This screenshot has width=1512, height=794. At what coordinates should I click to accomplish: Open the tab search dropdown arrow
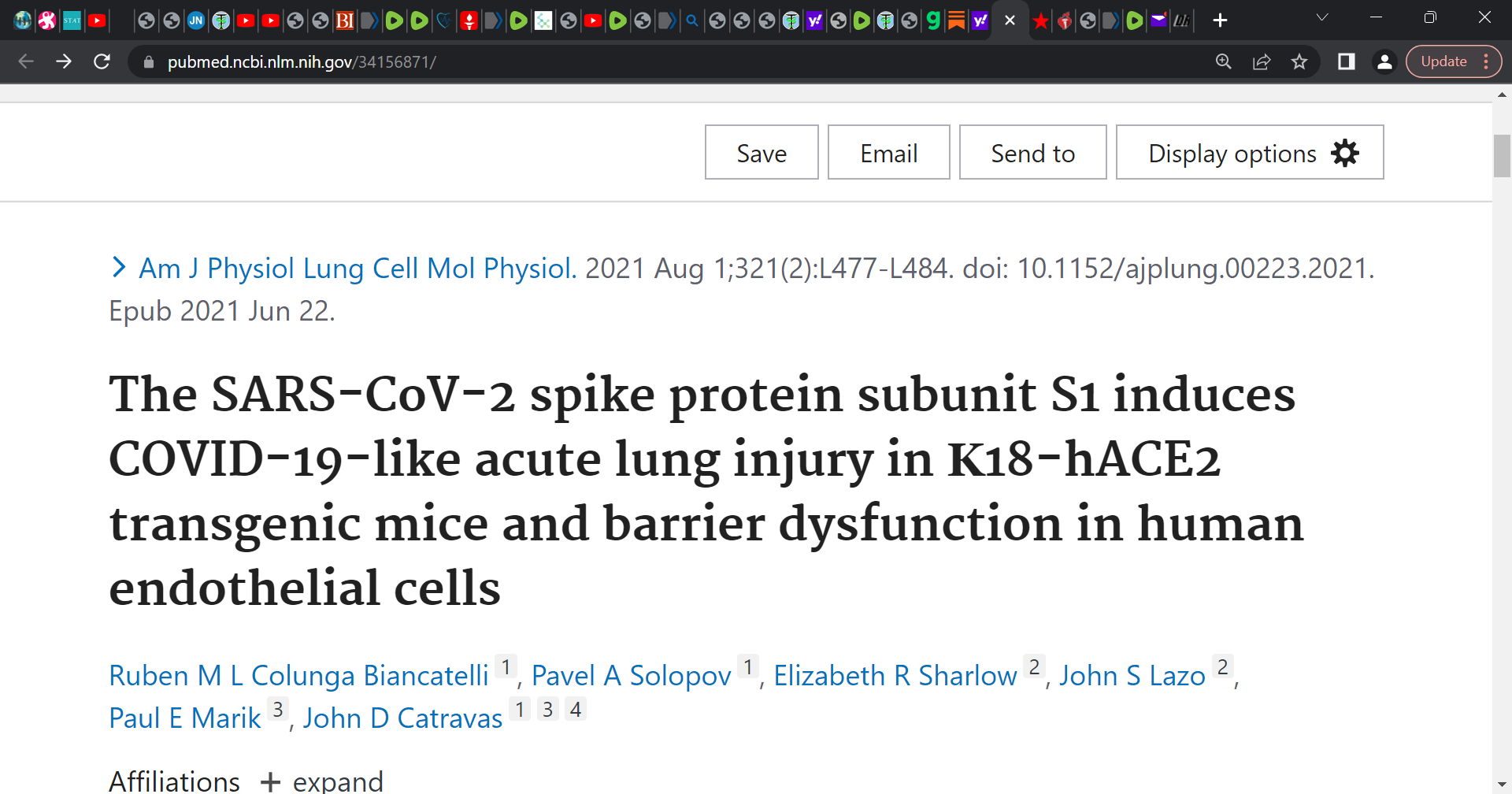coord(1322,17)
